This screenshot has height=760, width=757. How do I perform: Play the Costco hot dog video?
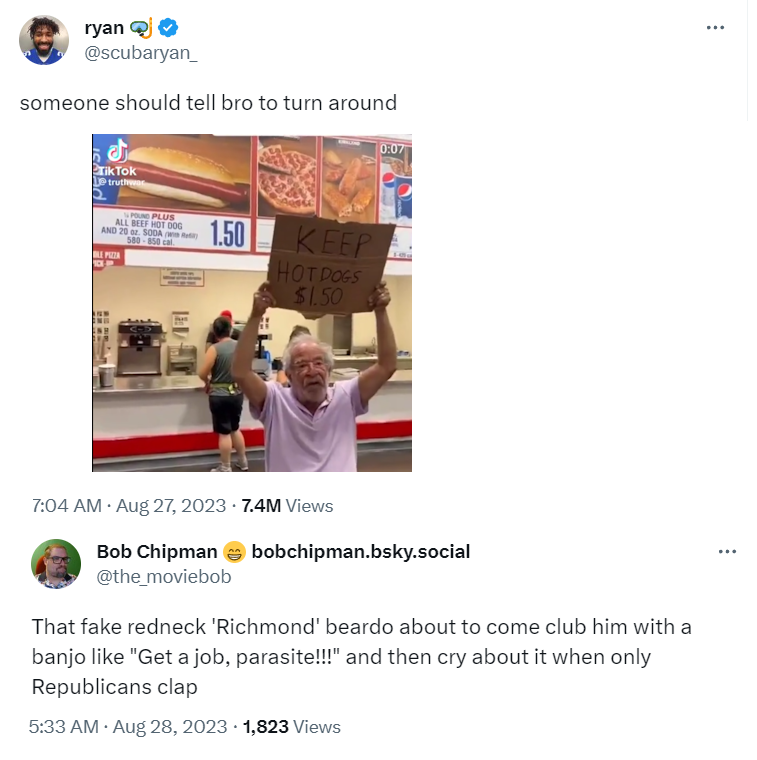(252, 303)
